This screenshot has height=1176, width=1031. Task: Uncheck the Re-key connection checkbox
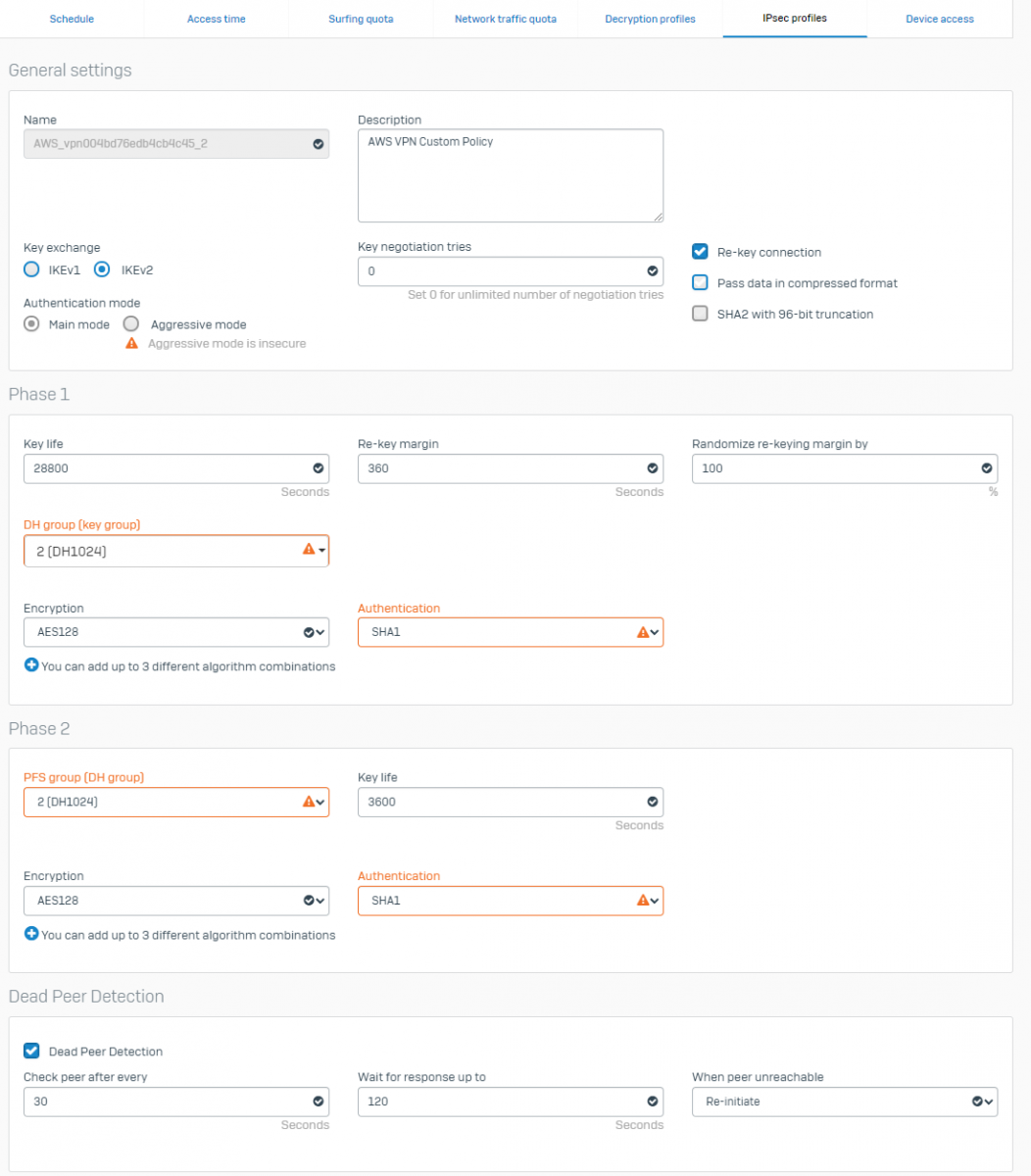[700, 252]
